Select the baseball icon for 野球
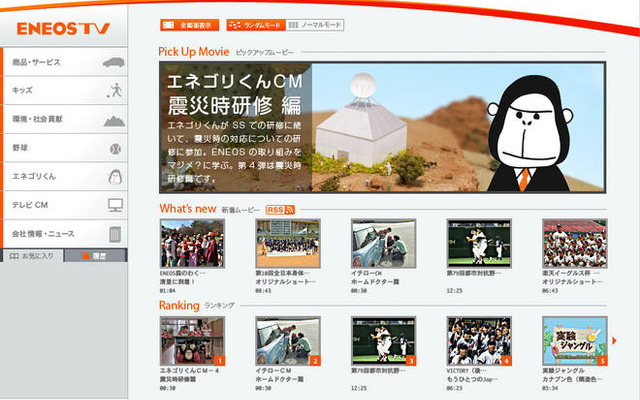Screen dimensions: 640x400 coord(116,149)
